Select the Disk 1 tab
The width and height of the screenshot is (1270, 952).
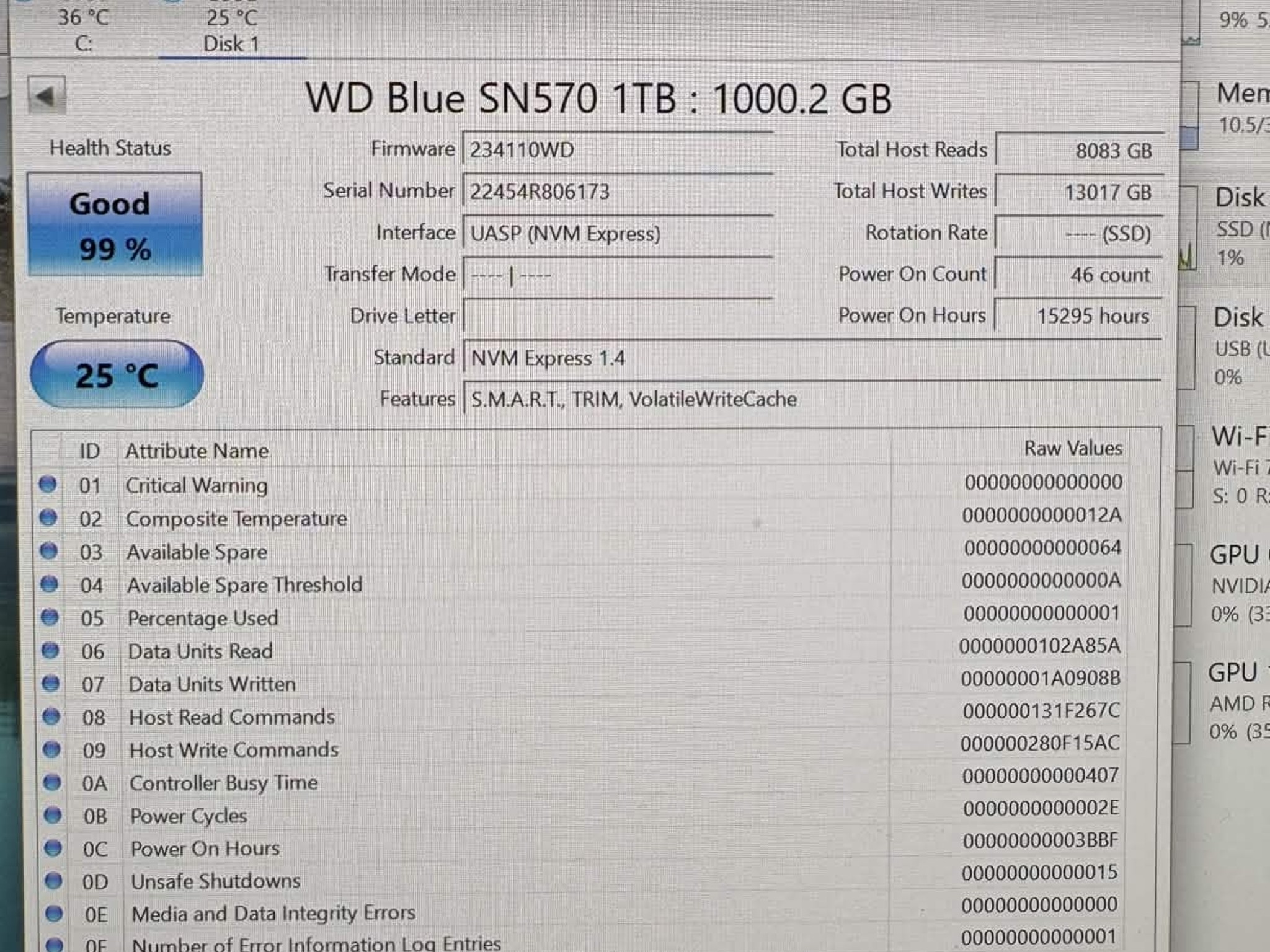point(231,30)
